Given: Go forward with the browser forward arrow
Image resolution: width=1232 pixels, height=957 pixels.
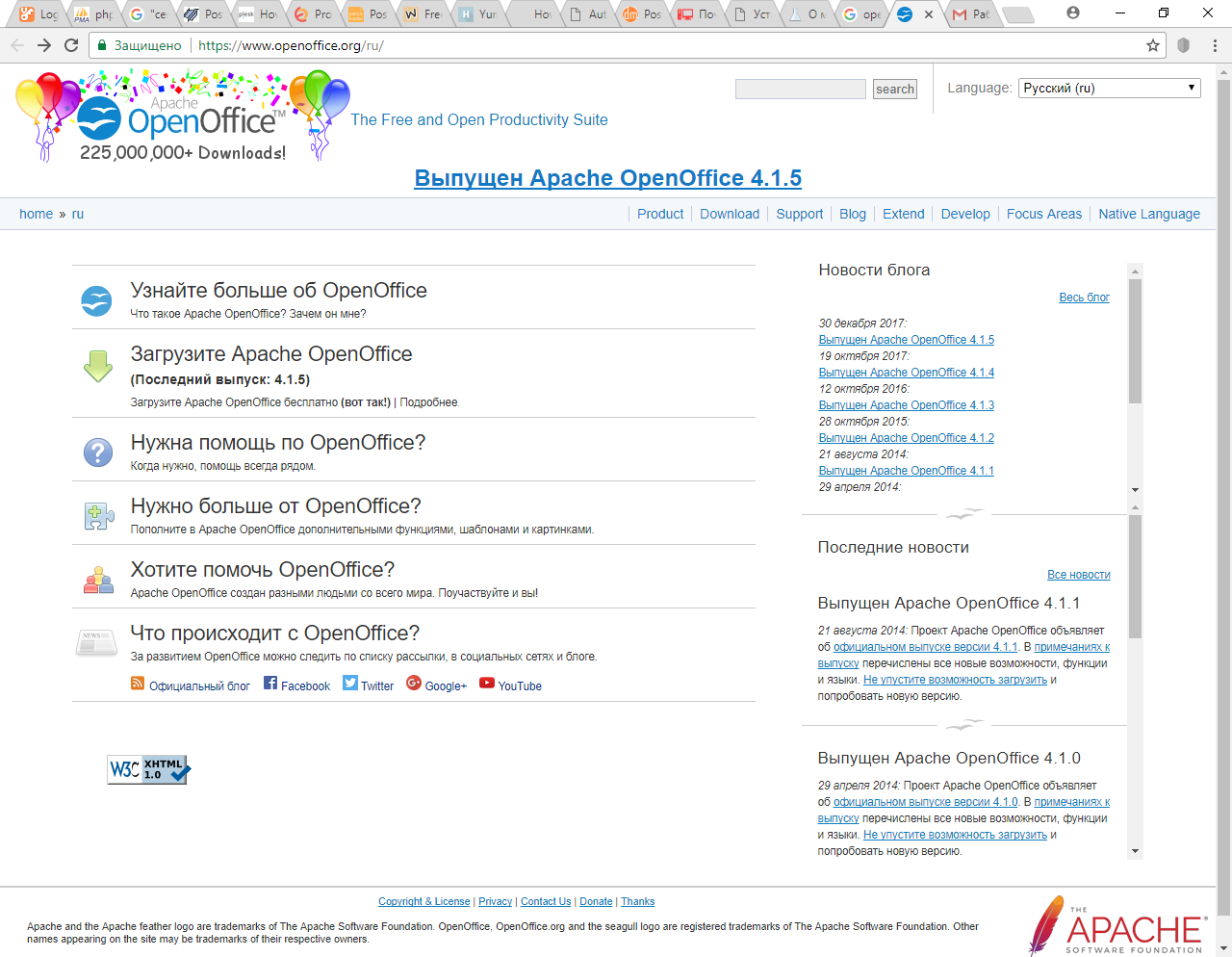Looking at the screenshot, I should (x=44, y=45).
